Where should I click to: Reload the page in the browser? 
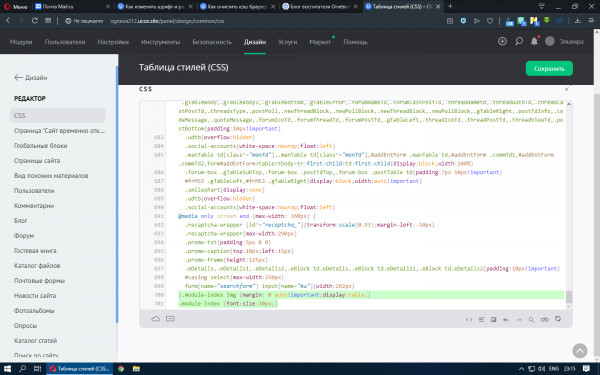tap(34, 21)
